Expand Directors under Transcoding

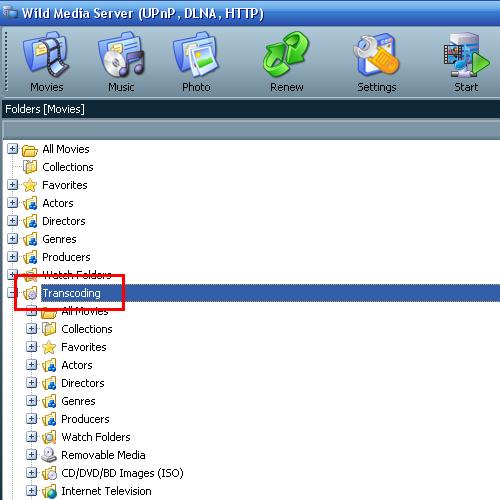pos(31,383)
